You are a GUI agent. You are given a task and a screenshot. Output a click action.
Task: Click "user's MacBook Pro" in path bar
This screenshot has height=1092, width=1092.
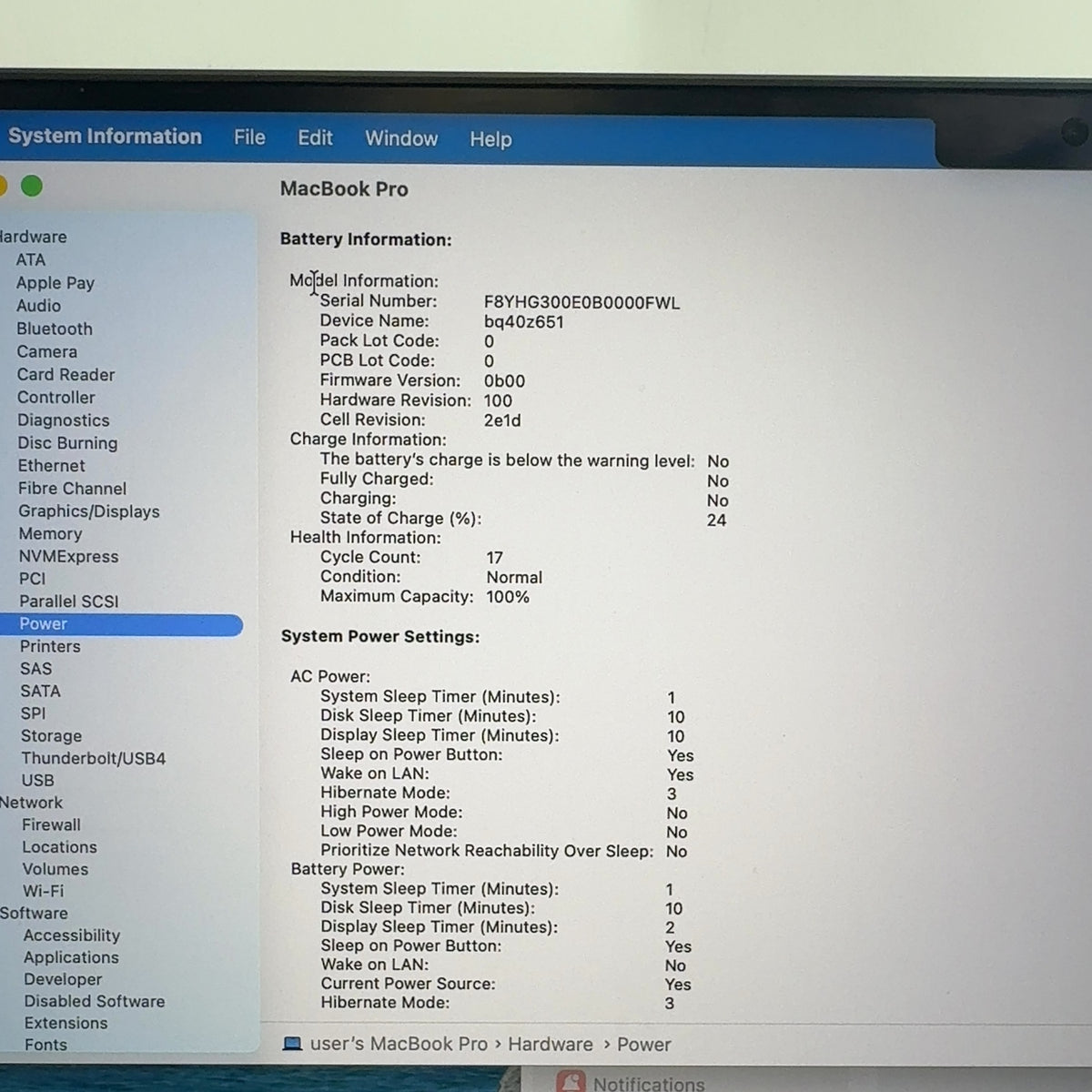(x=399, y=1044)
